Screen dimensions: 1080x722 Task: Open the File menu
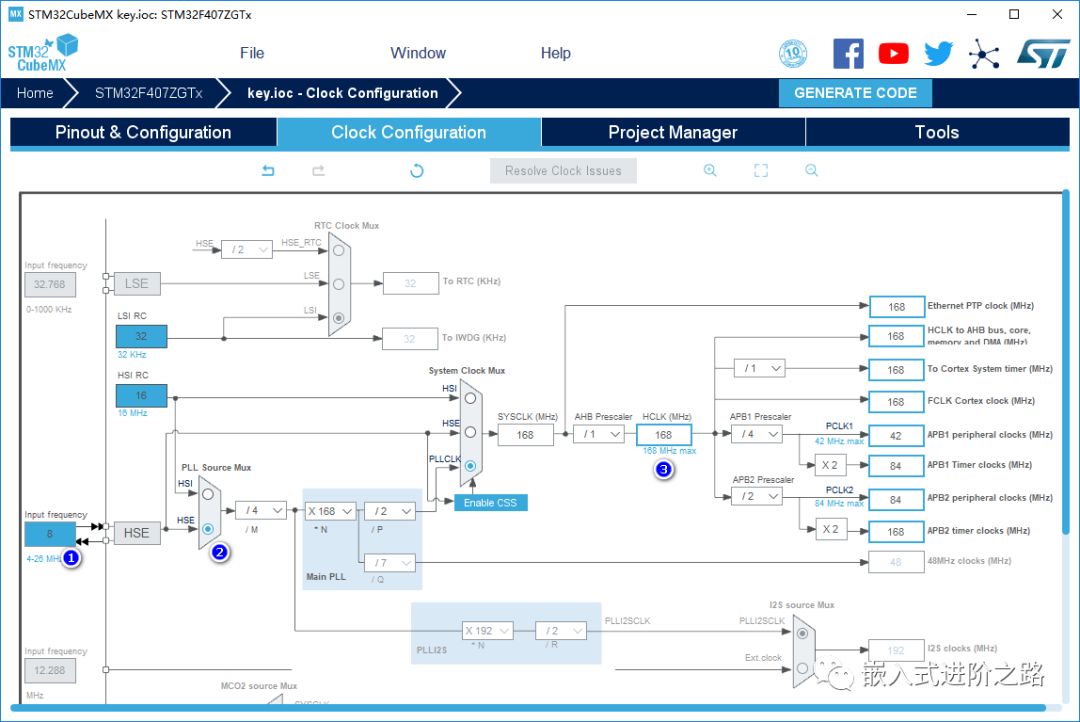coord(252,53)
